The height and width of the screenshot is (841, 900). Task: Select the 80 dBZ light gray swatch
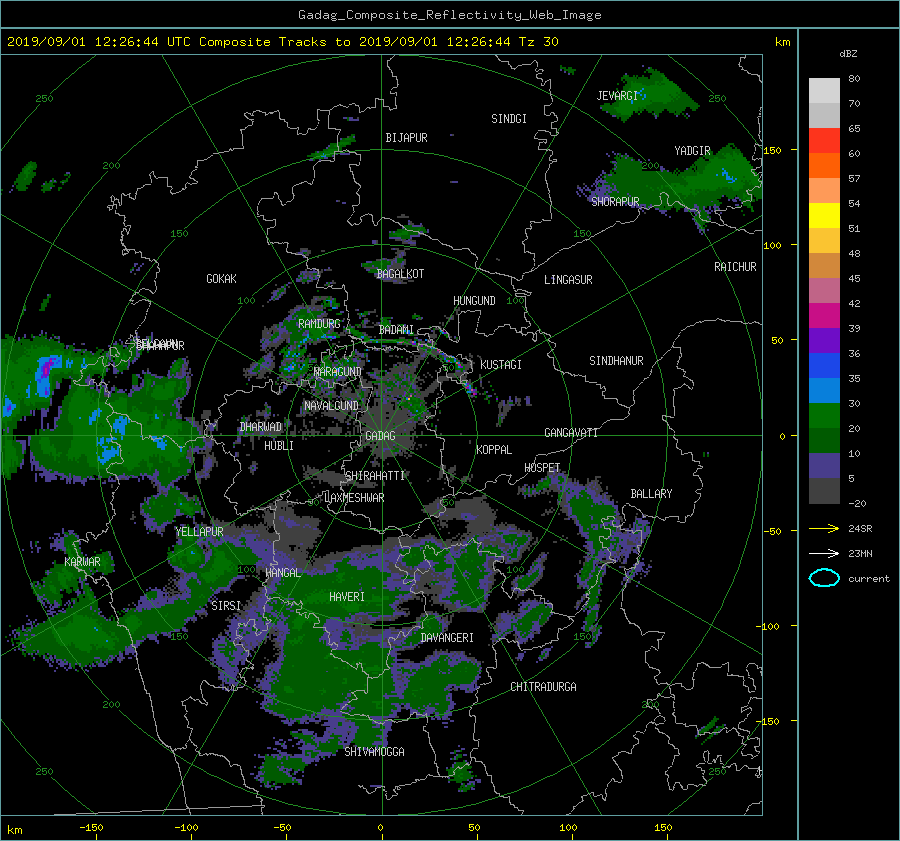[824, 90]
